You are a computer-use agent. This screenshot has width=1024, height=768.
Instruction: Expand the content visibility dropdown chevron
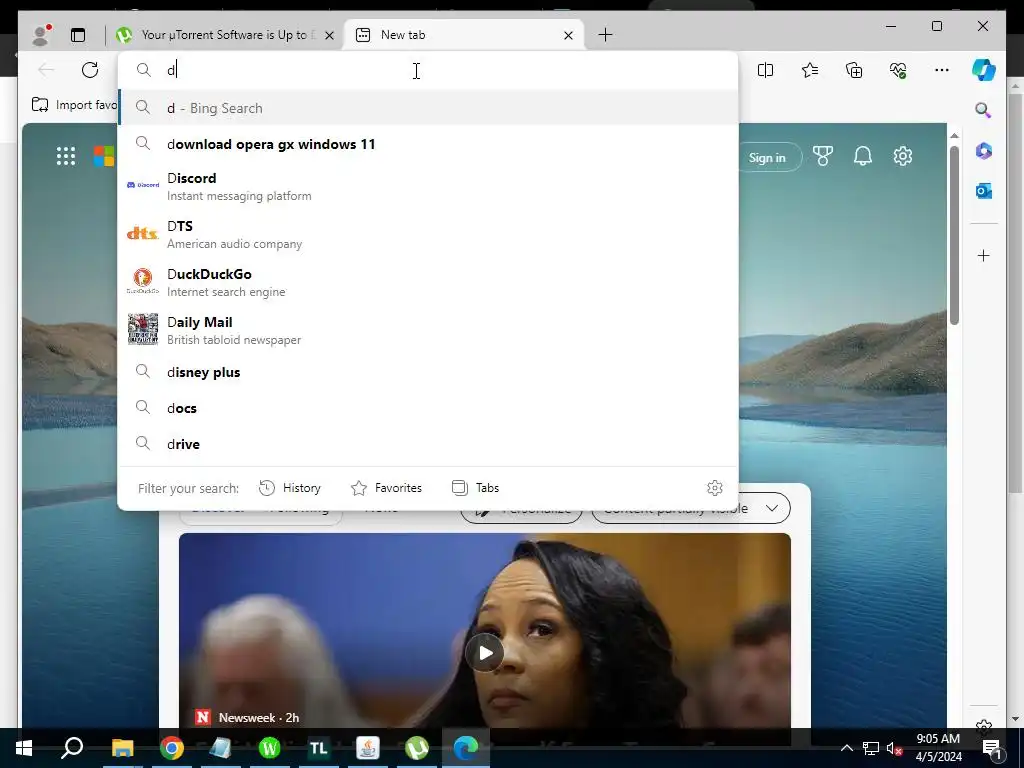click(x=772, y=508)
